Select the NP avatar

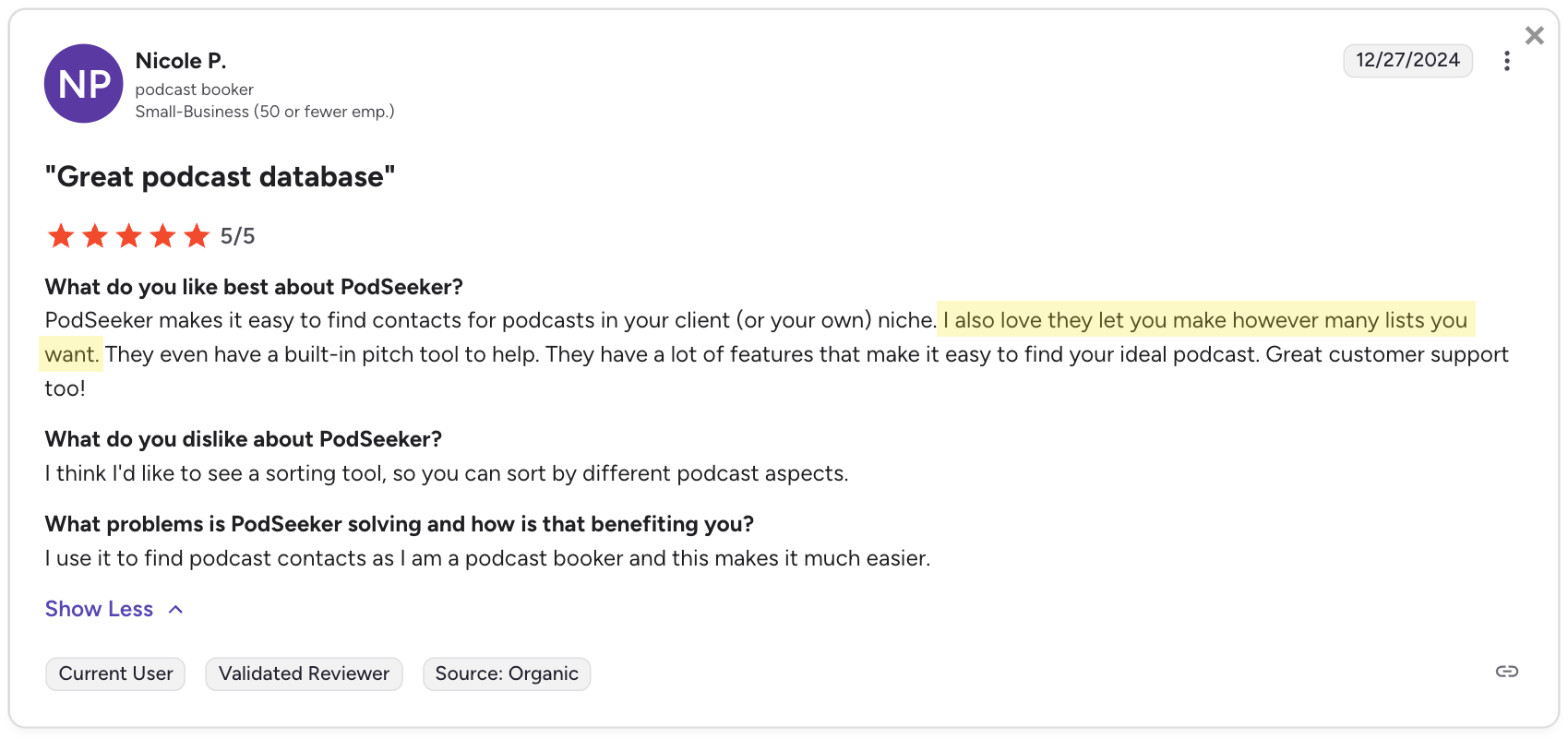click(x=83, y=83)
